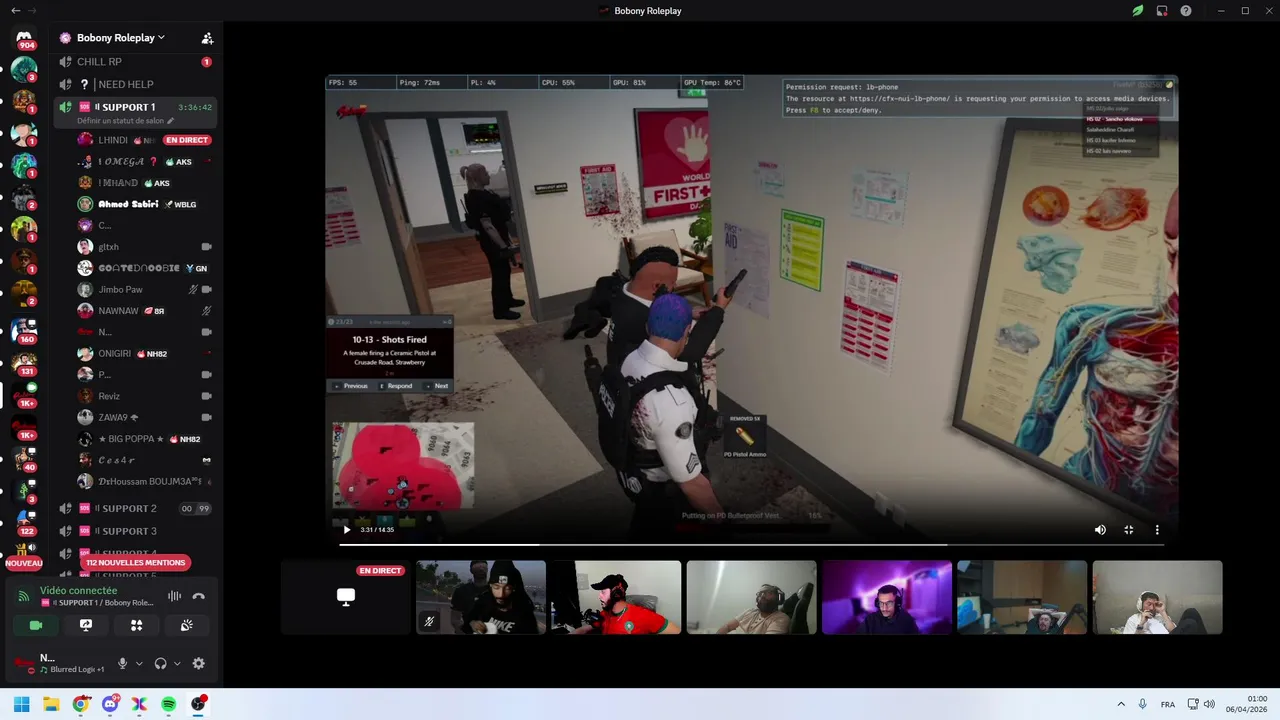The width and height of the screenshot is (1280, 720).
Task: Play the stream video
Action: 347,530
